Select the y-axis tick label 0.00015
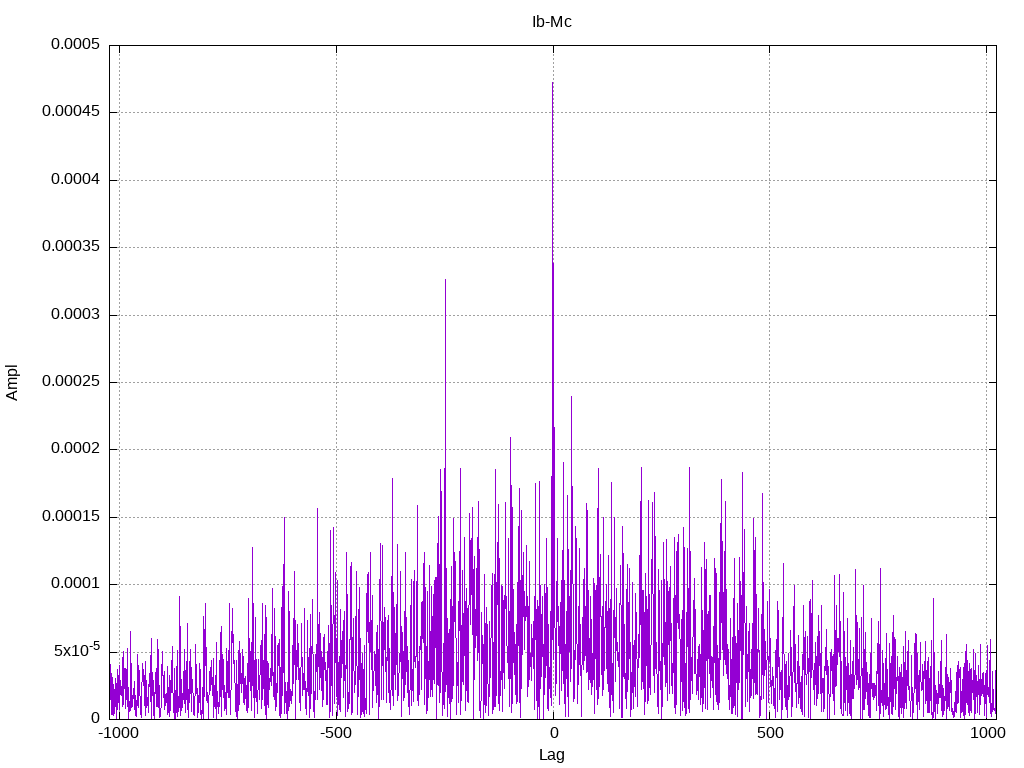 pos(71,517)
